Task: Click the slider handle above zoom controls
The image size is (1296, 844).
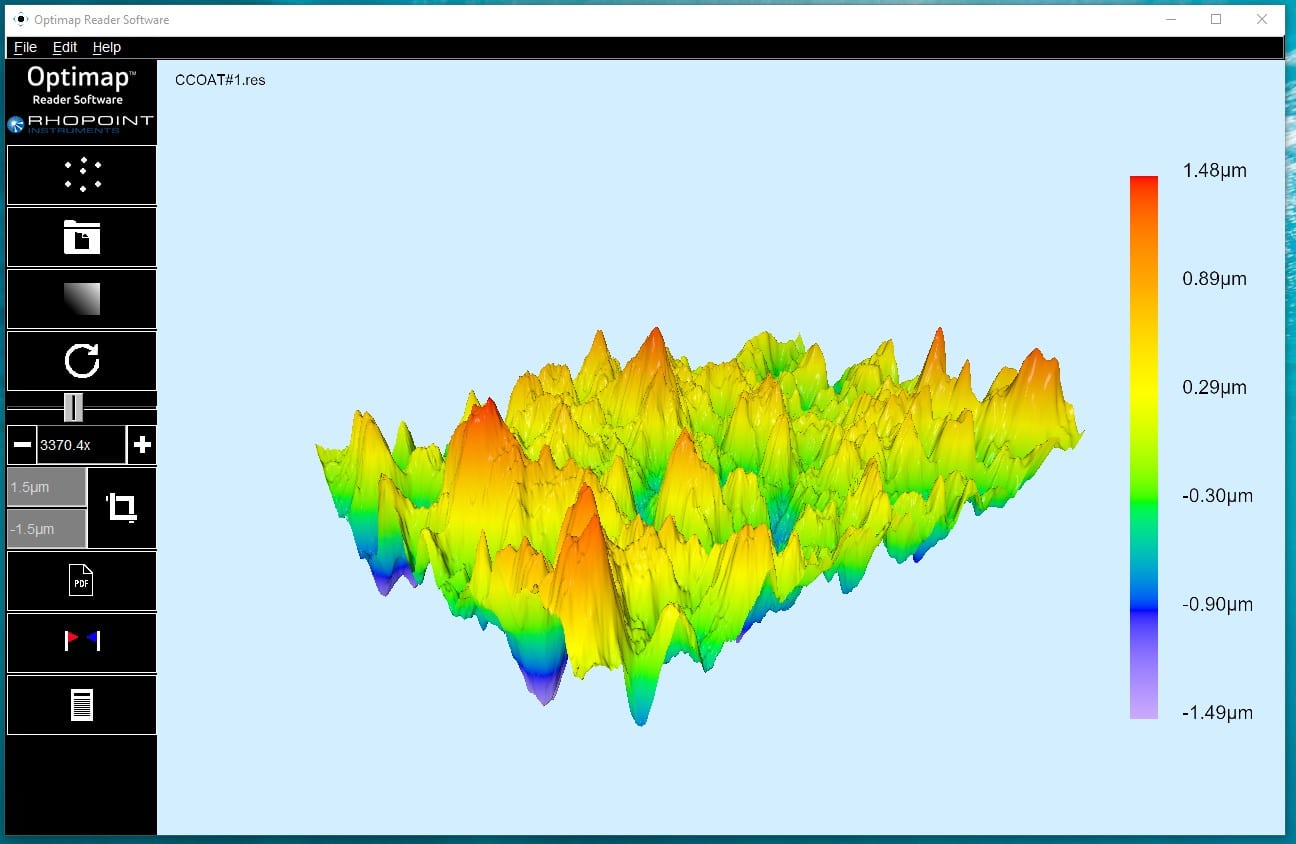Action: point(73,408)
